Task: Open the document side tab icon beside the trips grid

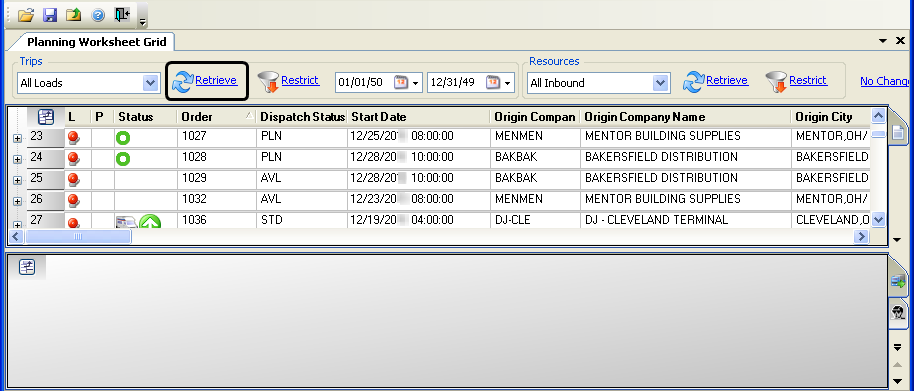Action: tap(898, 133)
